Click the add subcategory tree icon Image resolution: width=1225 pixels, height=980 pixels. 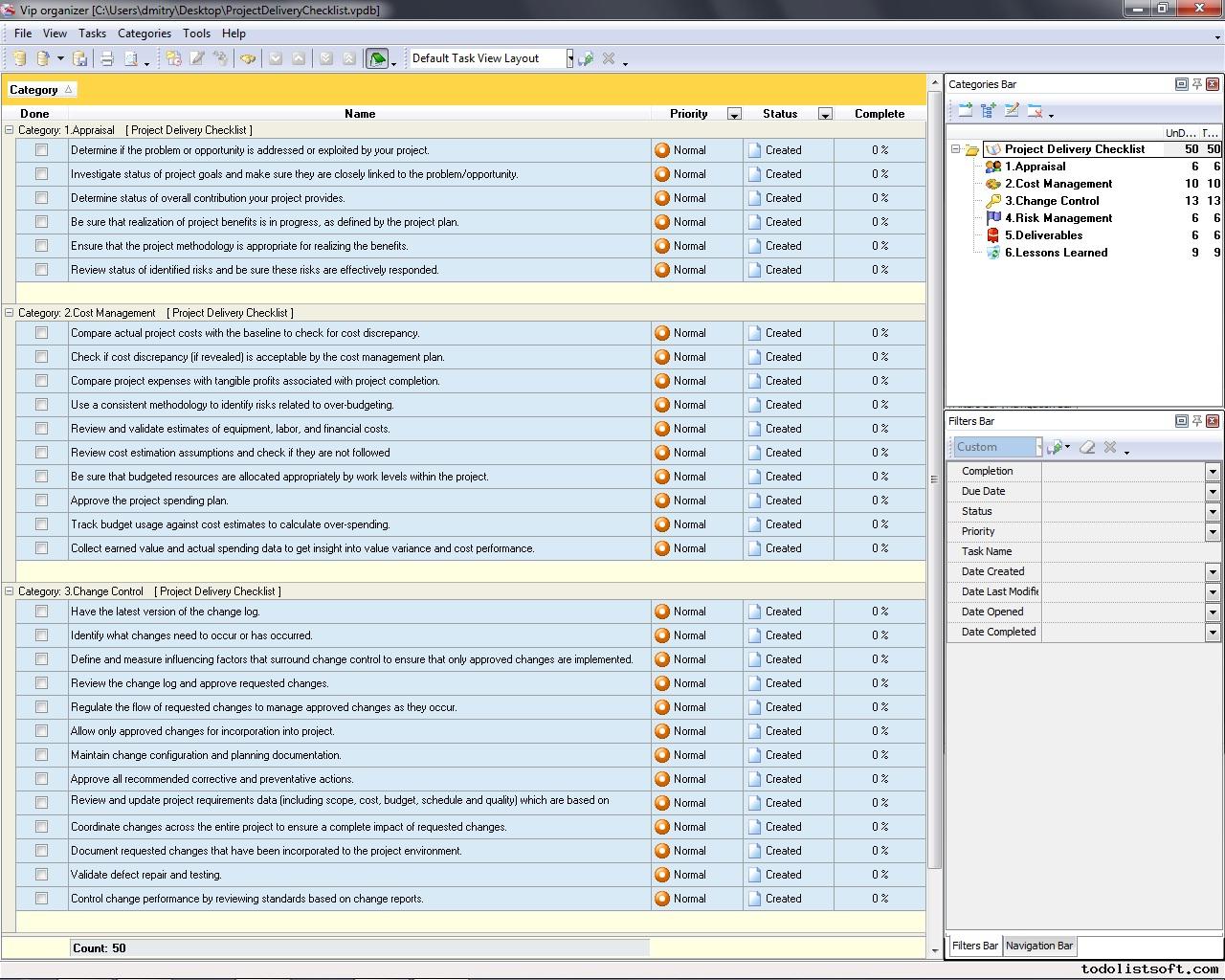989,111
